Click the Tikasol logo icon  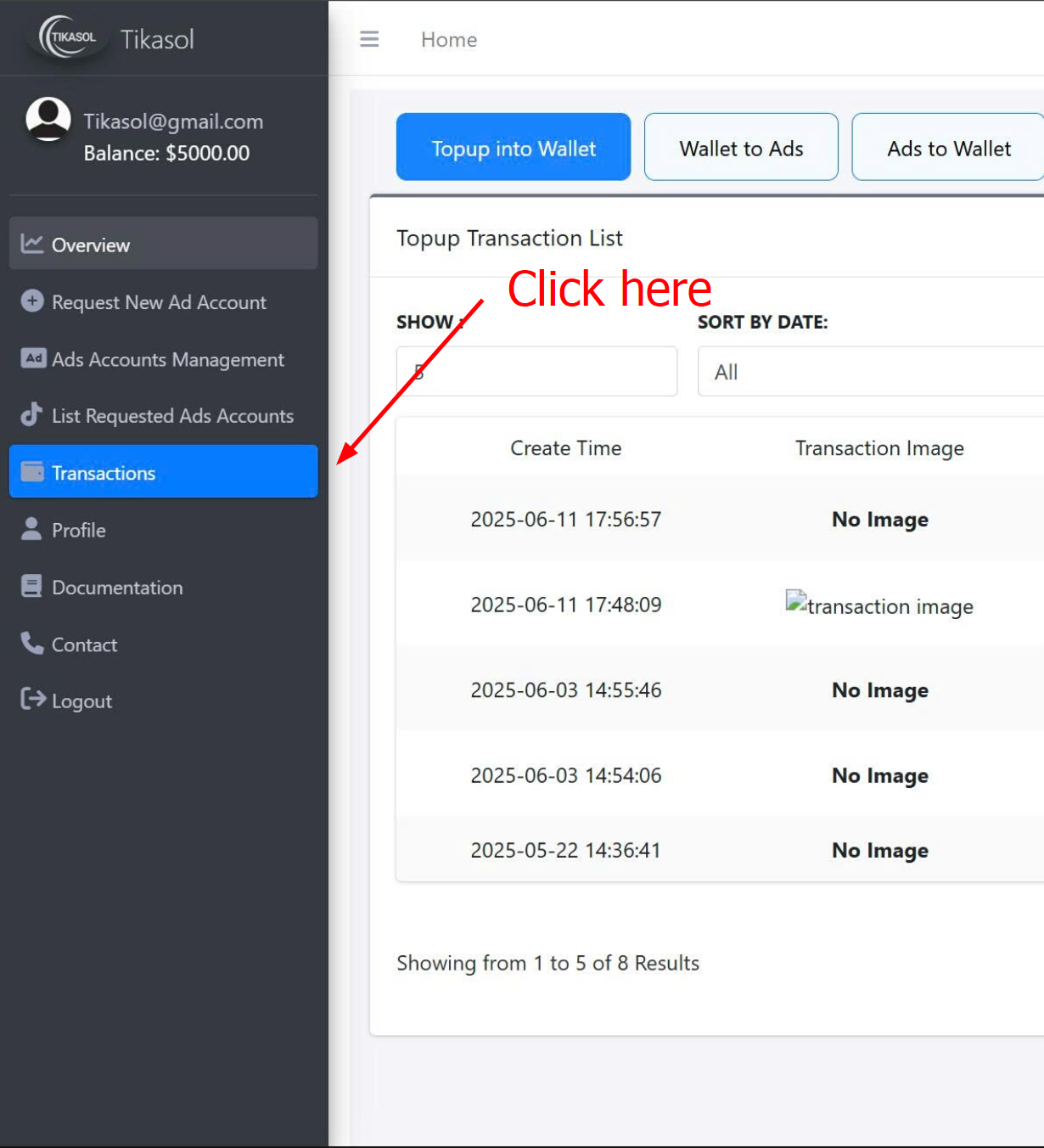[x=69, y=37]
